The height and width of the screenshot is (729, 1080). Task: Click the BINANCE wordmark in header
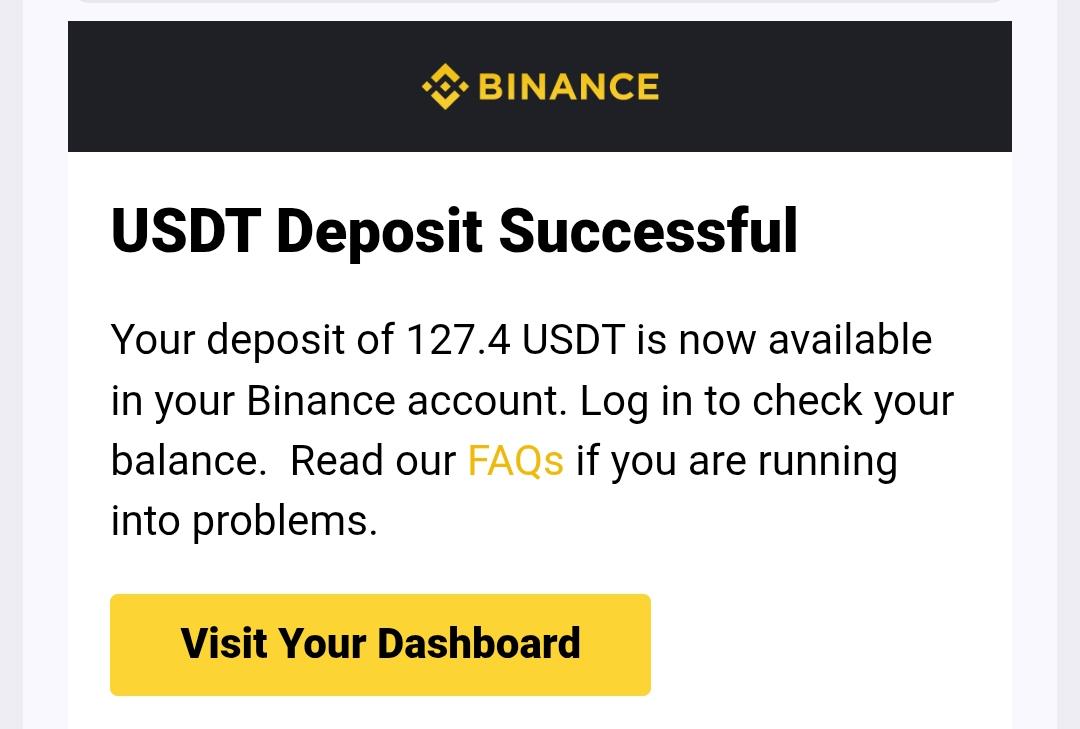pyautogui.click(x=568, y=87)
